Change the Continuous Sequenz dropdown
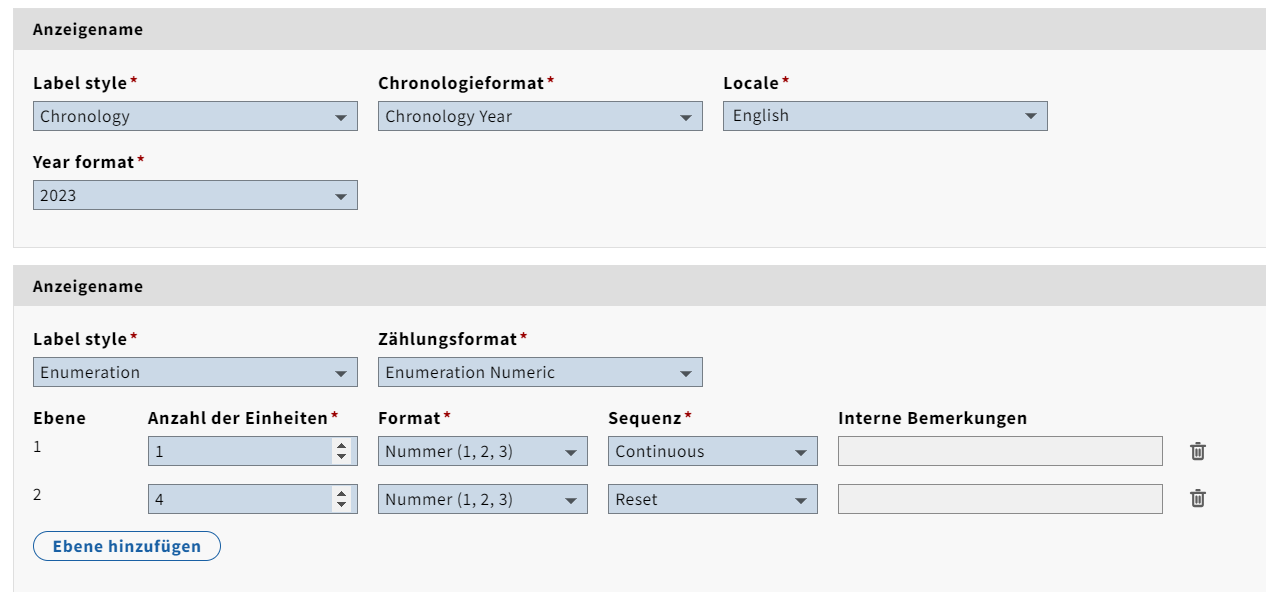1266x592 pixels. pyautogui.click(x=712, y=451)
